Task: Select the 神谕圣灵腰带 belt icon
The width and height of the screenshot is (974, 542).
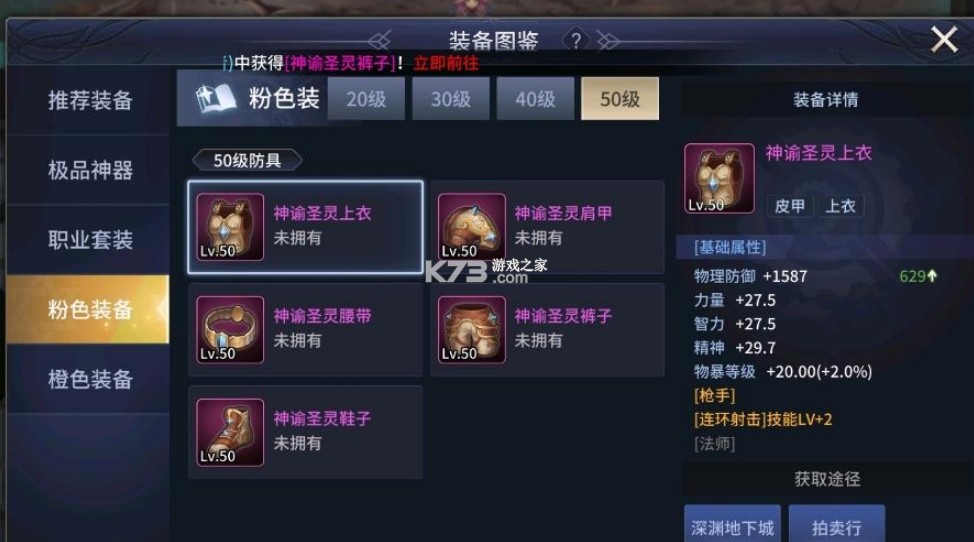Action: pyautogui.click(x=230, y=330)
